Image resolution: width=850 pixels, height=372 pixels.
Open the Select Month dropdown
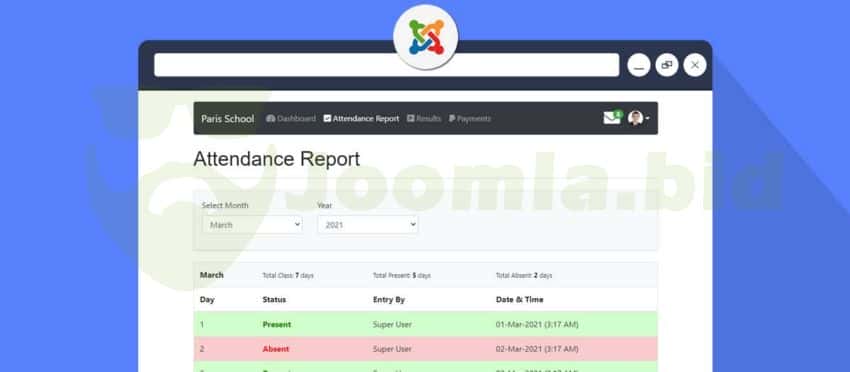click(253, 225)
